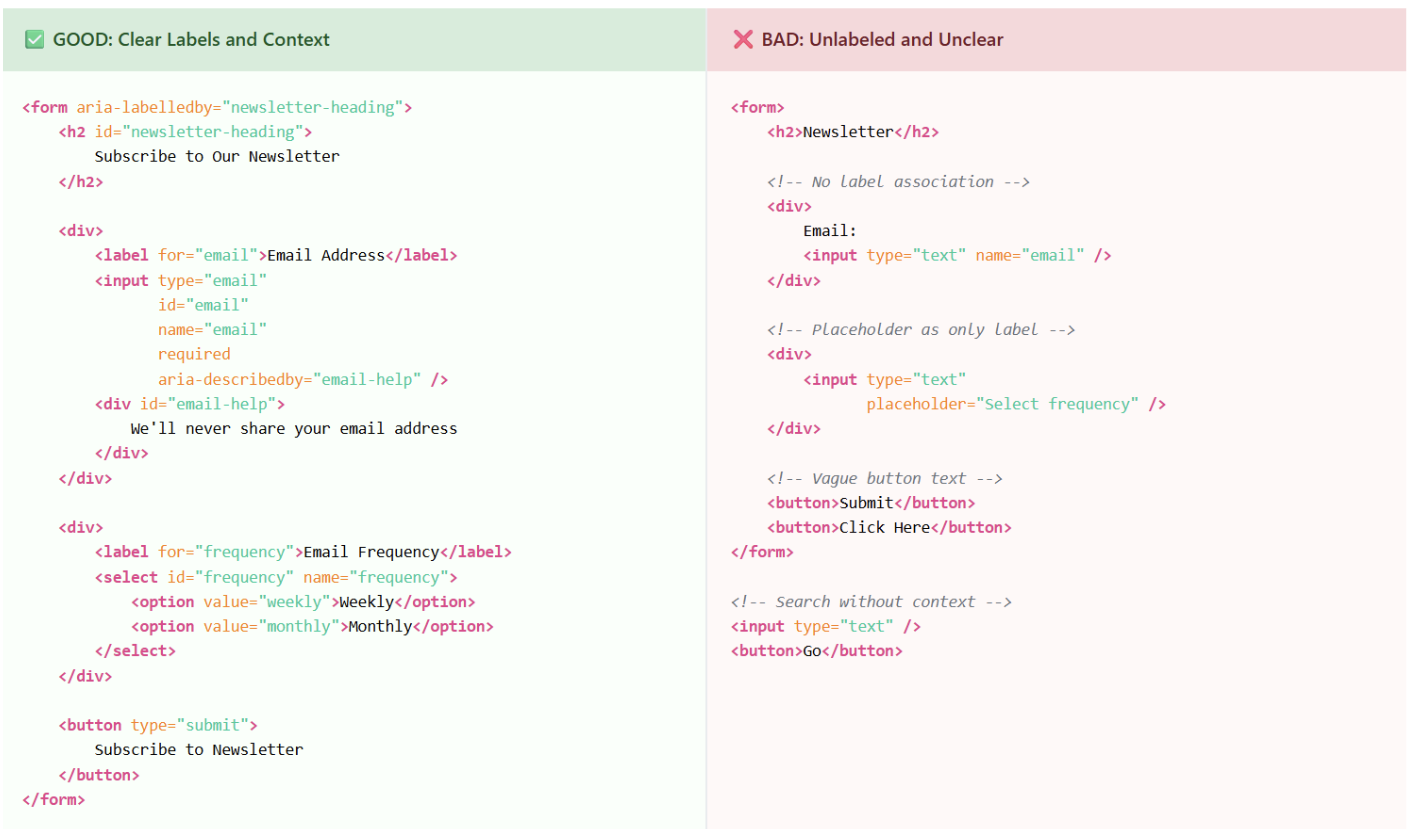Viewport: 1414px width, 834px height.
Task: Click the placeholder="Select frequency" attribute
Action: pos(1003,404)
